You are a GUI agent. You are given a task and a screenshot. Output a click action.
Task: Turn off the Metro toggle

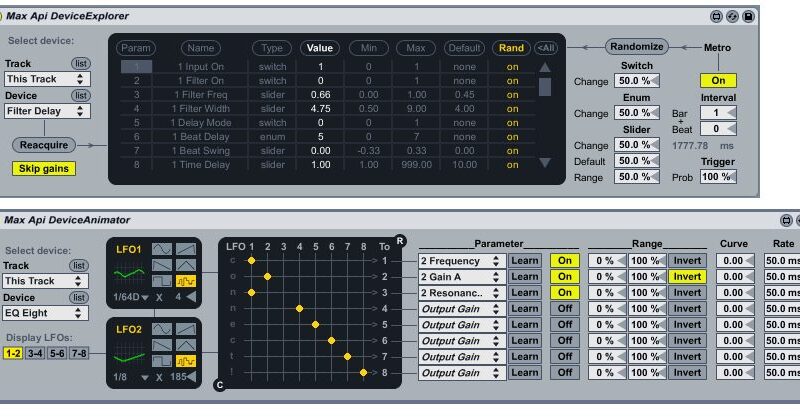coord(717,81)
